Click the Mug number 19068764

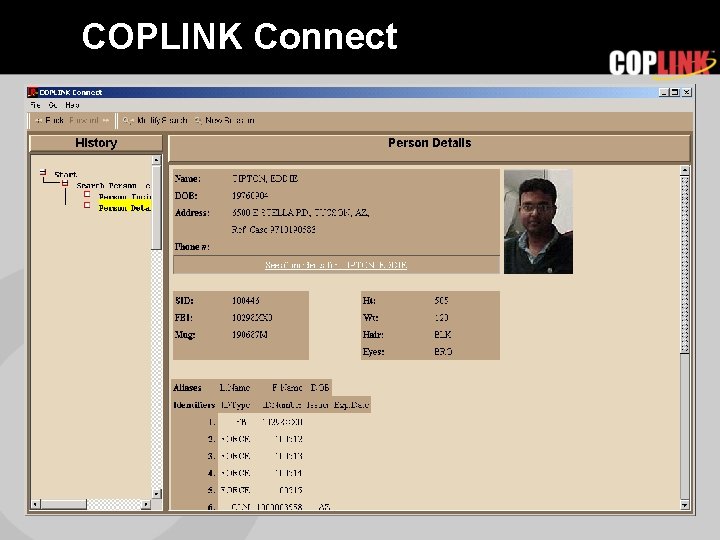tap(250, 335)
